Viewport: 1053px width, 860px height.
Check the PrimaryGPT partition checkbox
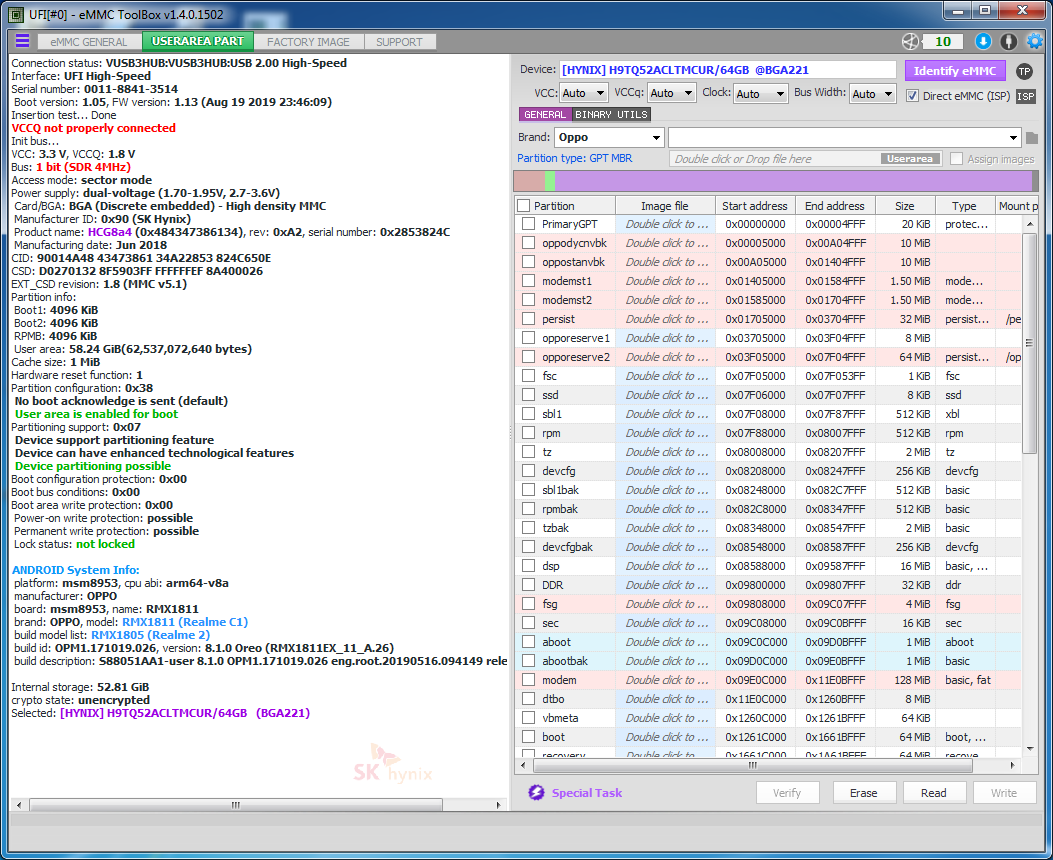click(x=529, y=224)
